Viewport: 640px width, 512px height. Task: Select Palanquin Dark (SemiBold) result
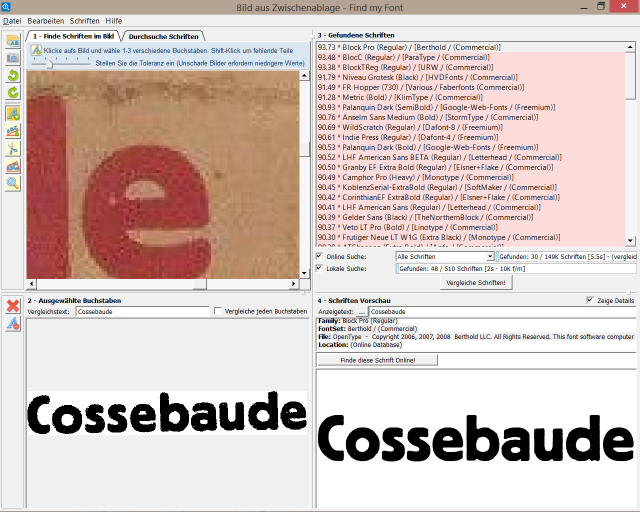[471, 107]
